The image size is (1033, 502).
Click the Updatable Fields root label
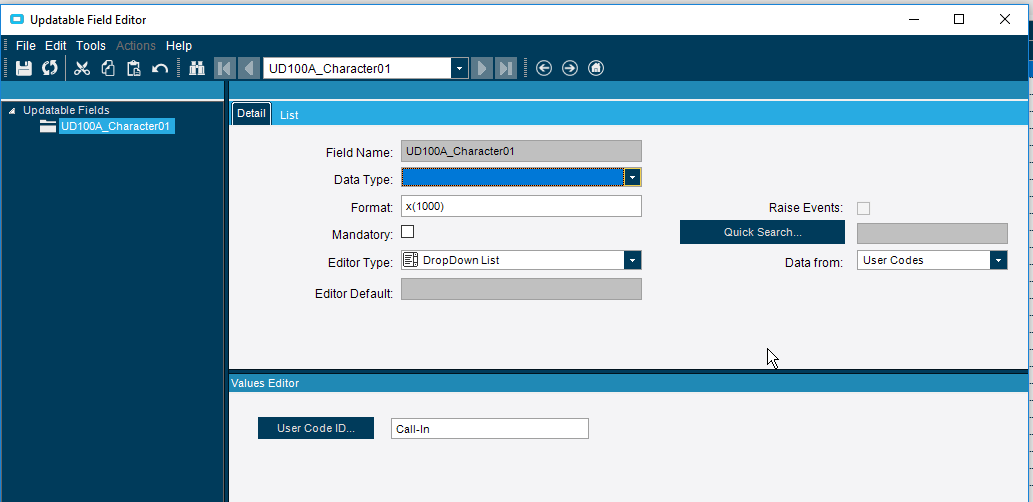(x=66, y=111)
